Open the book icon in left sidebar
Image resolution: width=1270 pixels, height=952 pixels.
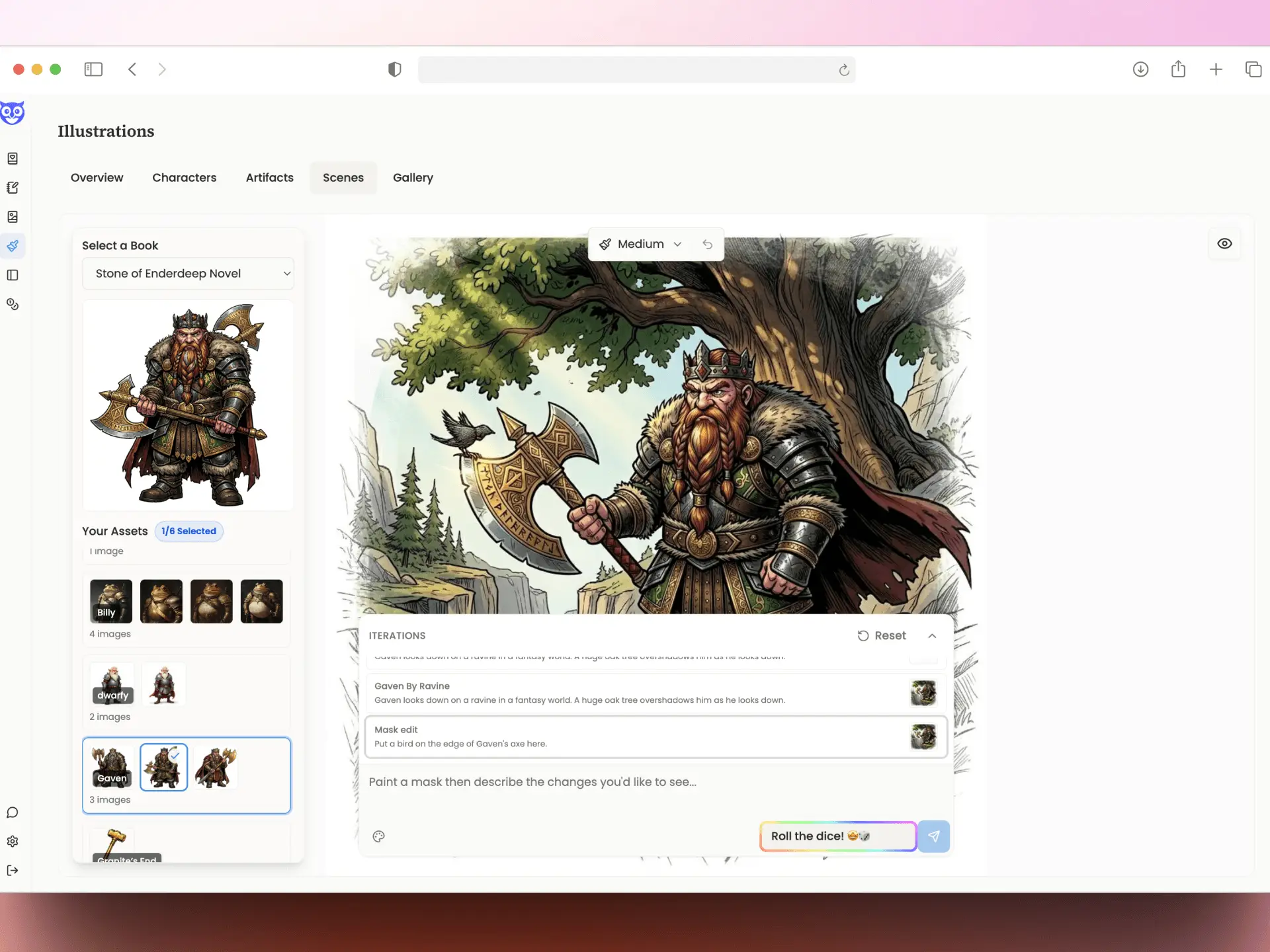pyautogui.click(x=13, y=159)
